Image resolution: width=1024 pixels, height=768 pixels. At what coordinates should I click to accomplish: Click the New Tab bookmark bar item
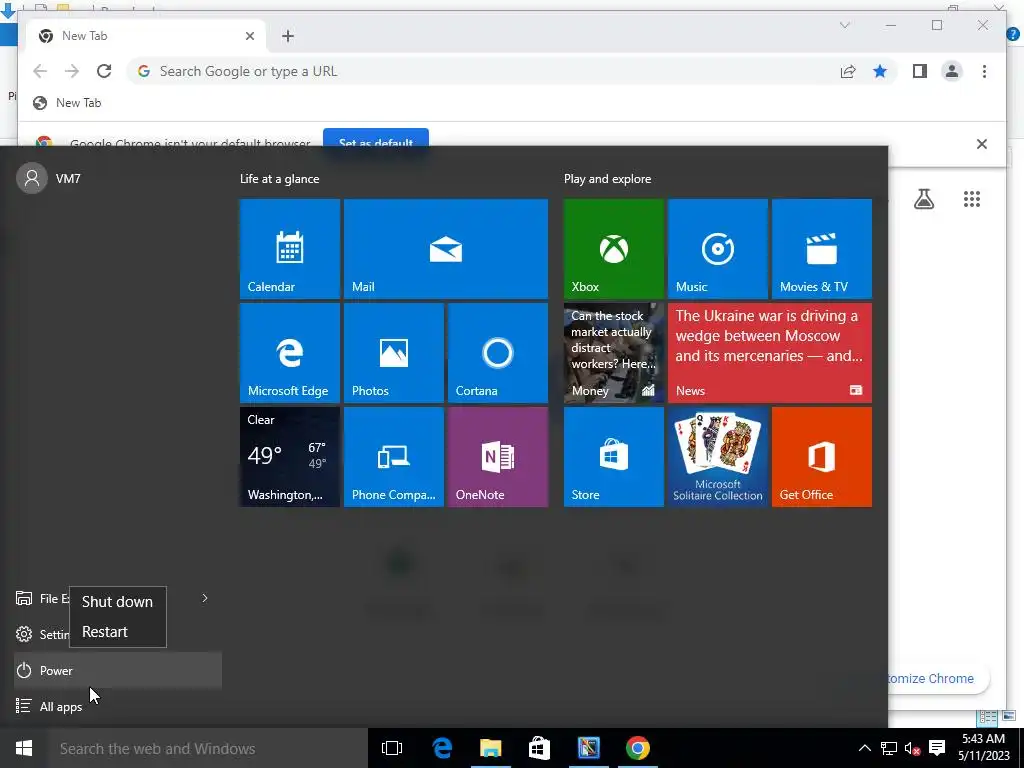67,103
